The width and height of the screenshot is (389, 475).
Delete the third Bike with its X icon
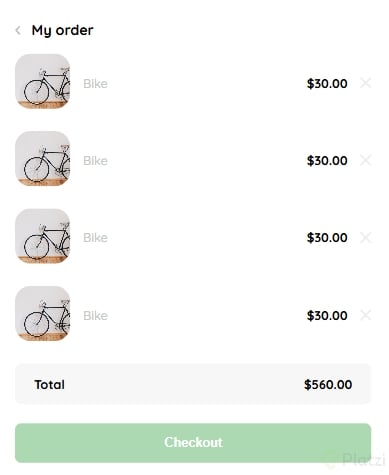click(x=366, y=238)
